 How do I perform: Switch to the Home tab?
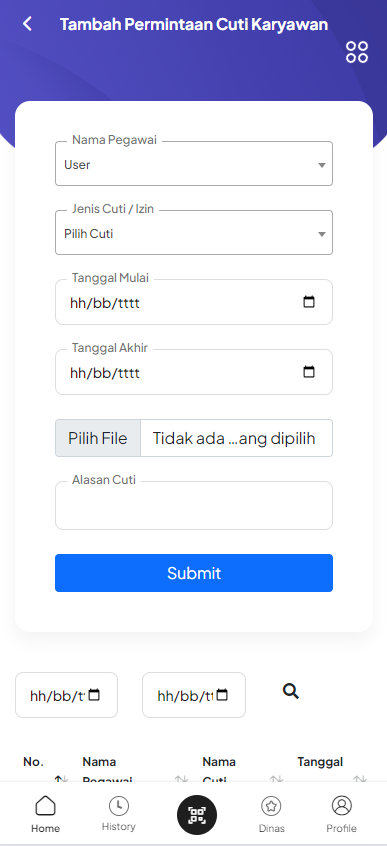[x=45, y=815]
